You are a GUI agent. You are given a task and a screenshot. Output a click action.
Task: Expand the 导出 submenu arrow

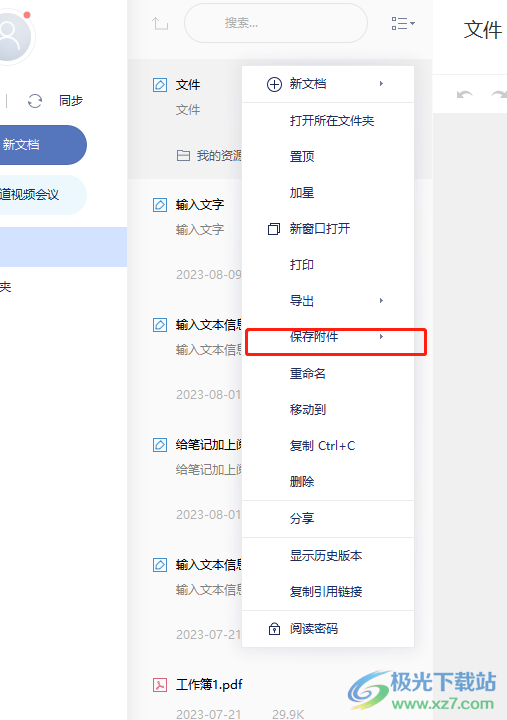tap(381, 301)
